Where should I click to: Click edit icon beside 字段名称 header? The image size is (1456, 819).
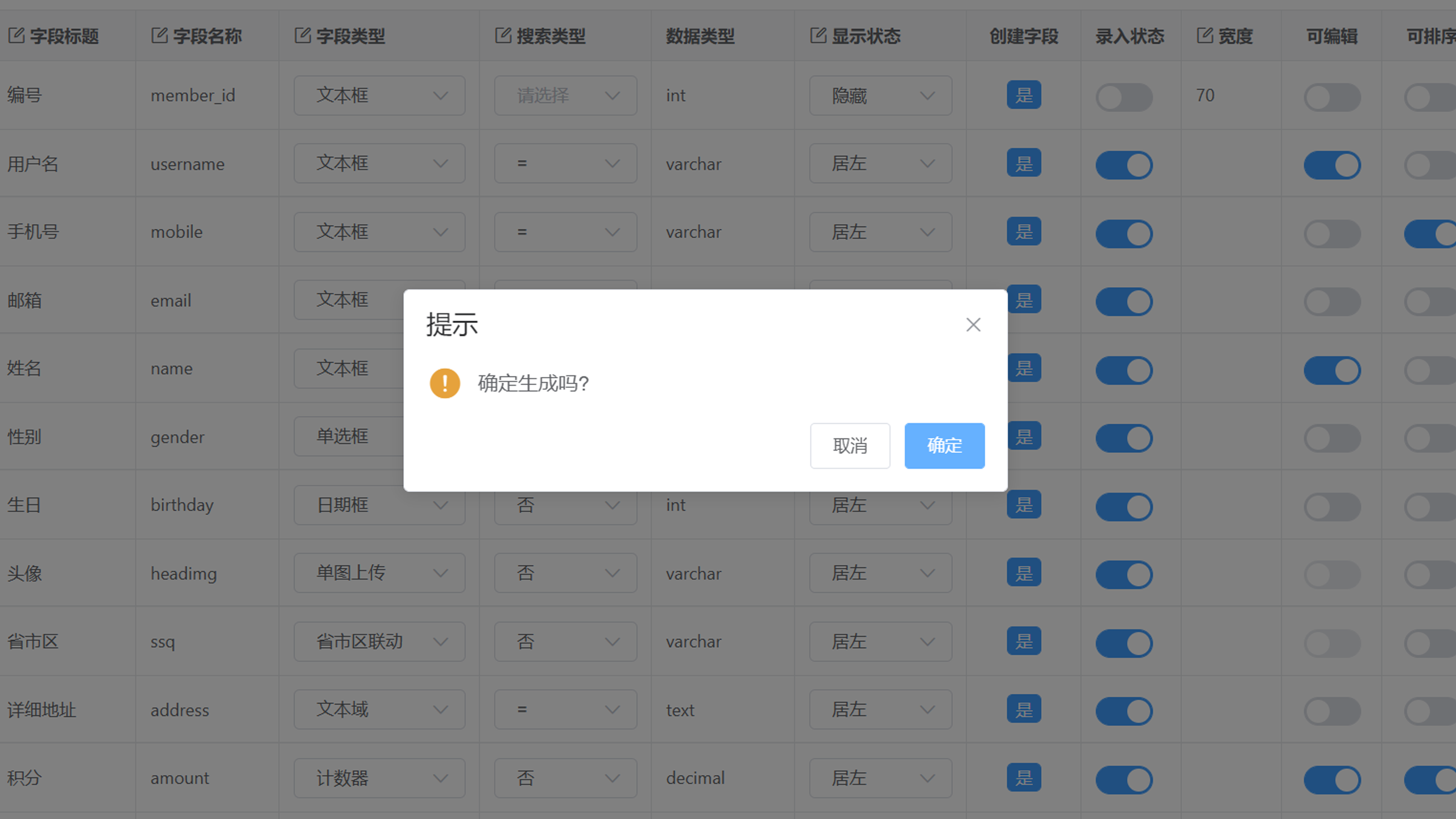(x=159, y=36)
